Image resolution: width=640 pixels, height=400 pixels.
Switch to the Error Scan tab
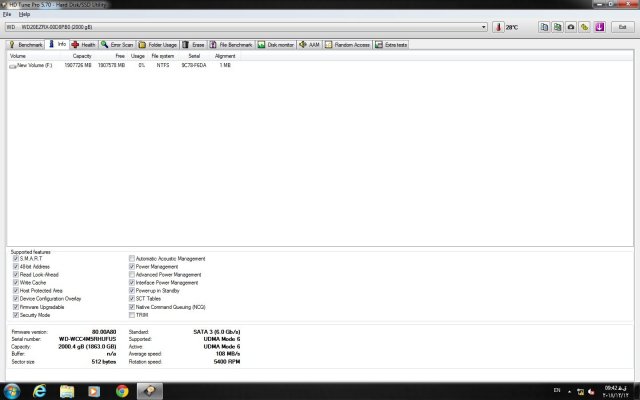pyautogui.click(x=117, y=45)
